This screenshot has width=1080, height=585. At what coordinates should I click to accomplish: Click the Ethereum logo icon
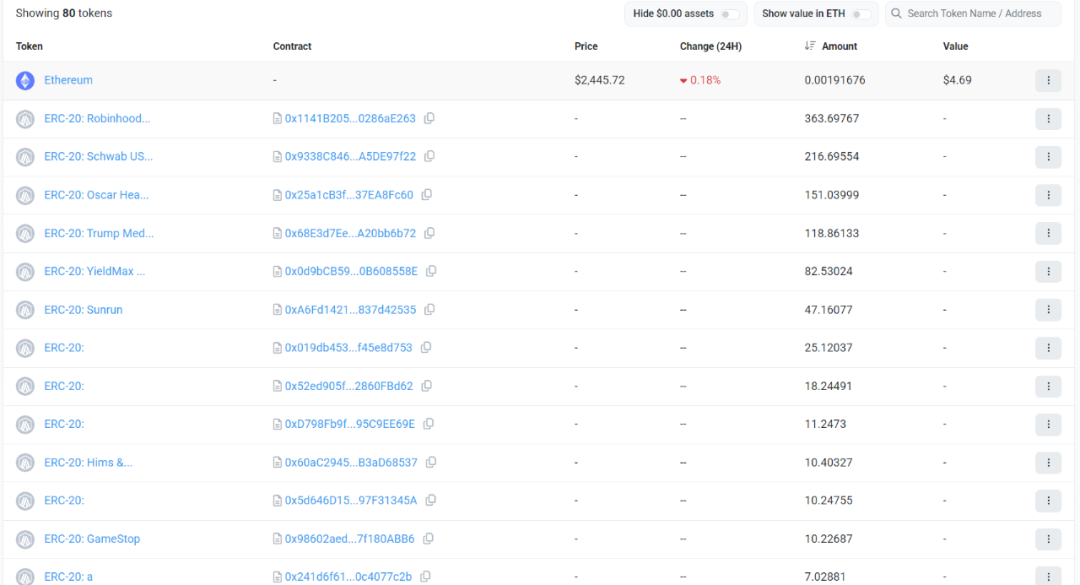pyautogui.click(x=24, y=80)
